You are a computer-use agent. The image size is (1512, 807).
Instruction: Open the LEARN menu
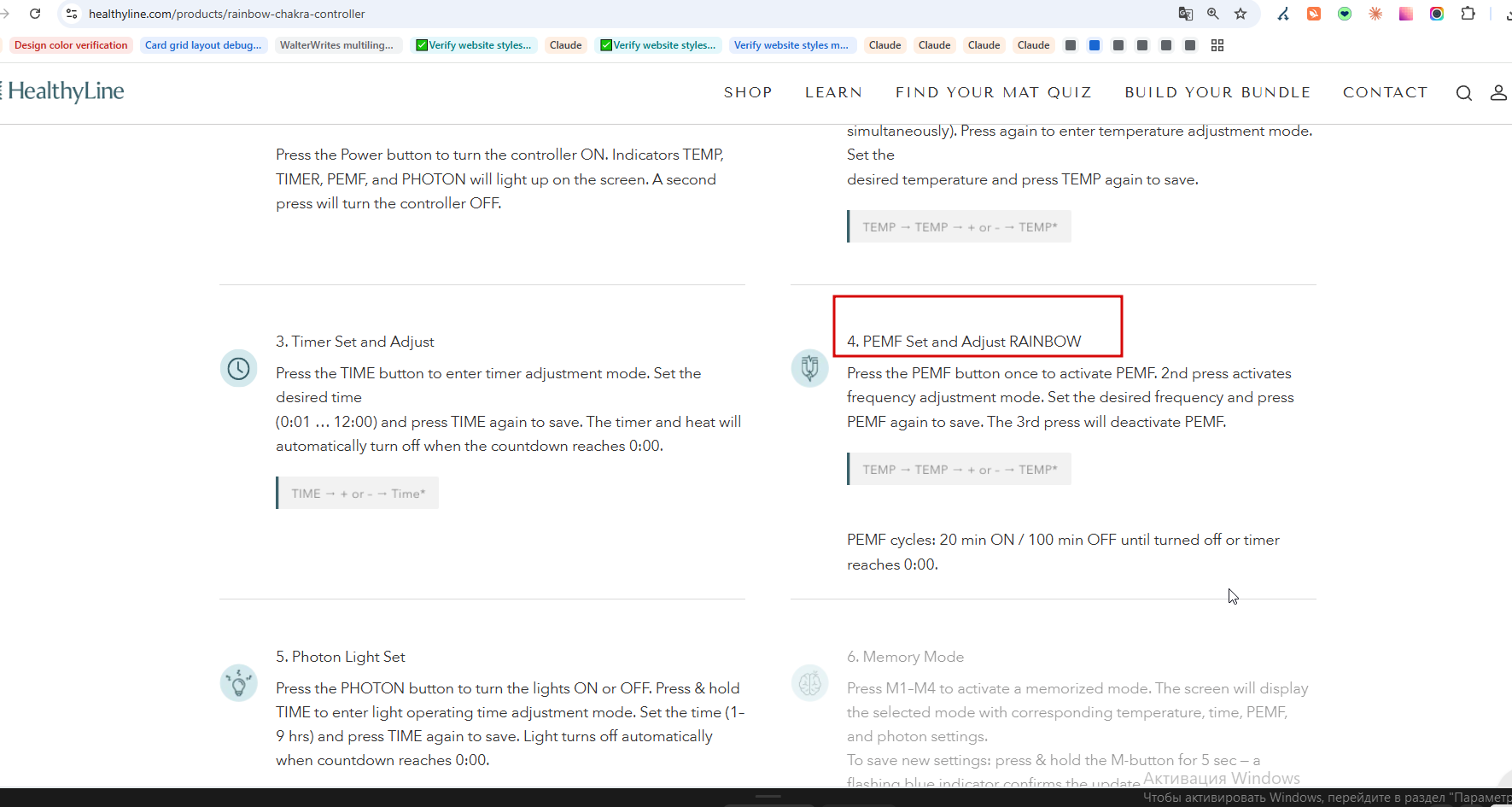(x=833, y=92)
